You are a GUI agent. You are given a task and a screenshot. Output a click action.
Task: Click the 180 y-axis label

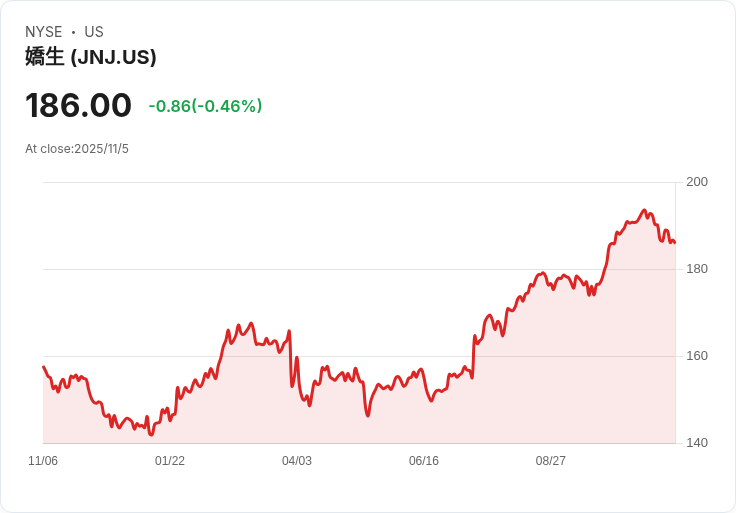697,269
